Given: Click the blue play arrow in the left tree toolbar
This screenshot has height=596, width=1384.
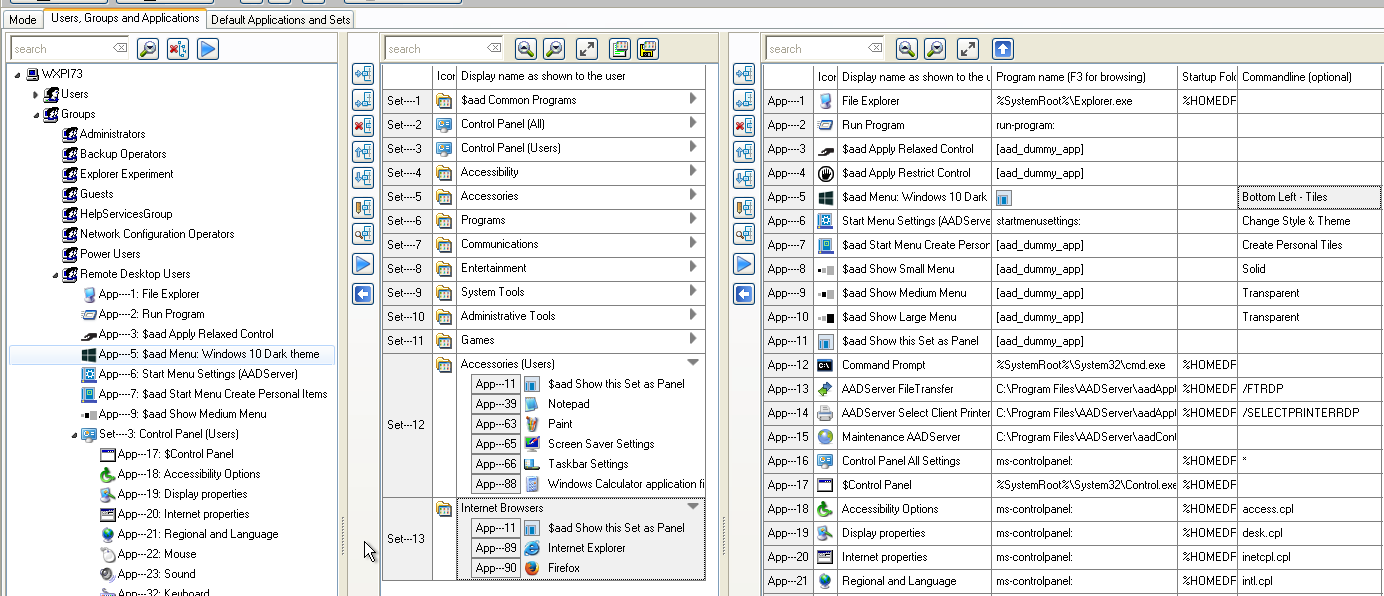Looking at the screenshot, I should [208, 49].
